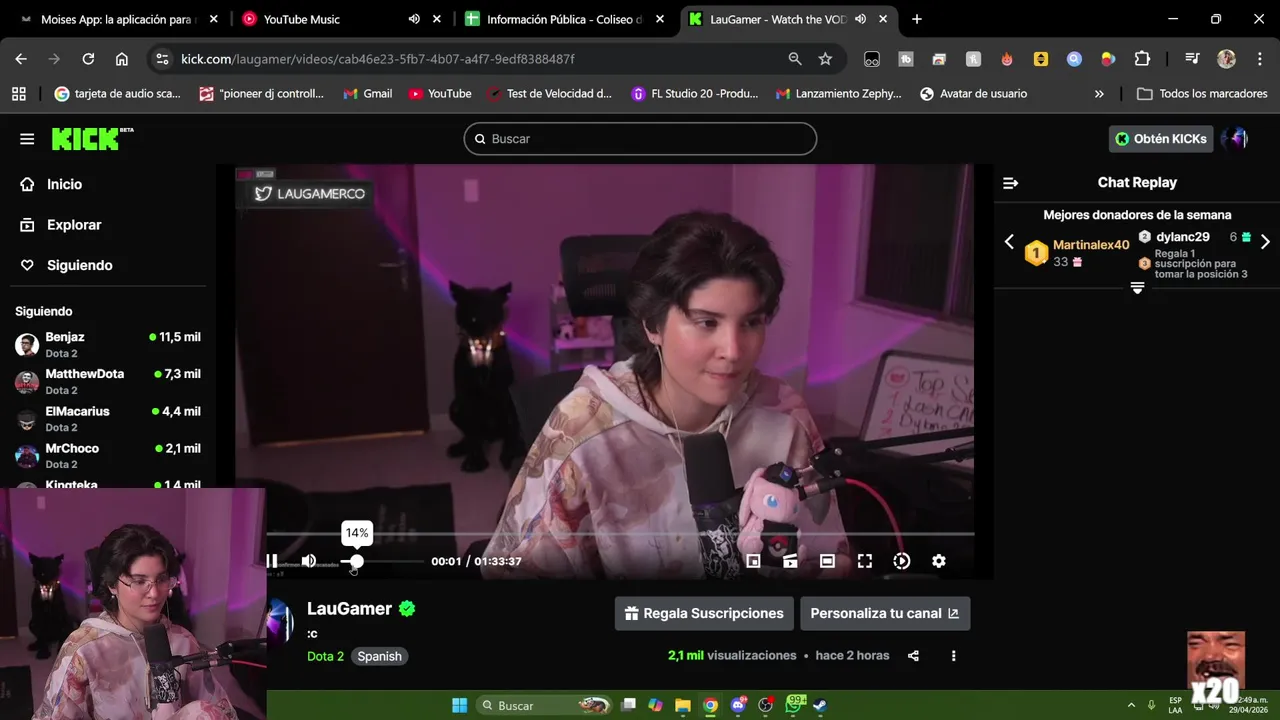Mute the video player volume
This screenshot has width=1280, height=720.
coord(309,561)
